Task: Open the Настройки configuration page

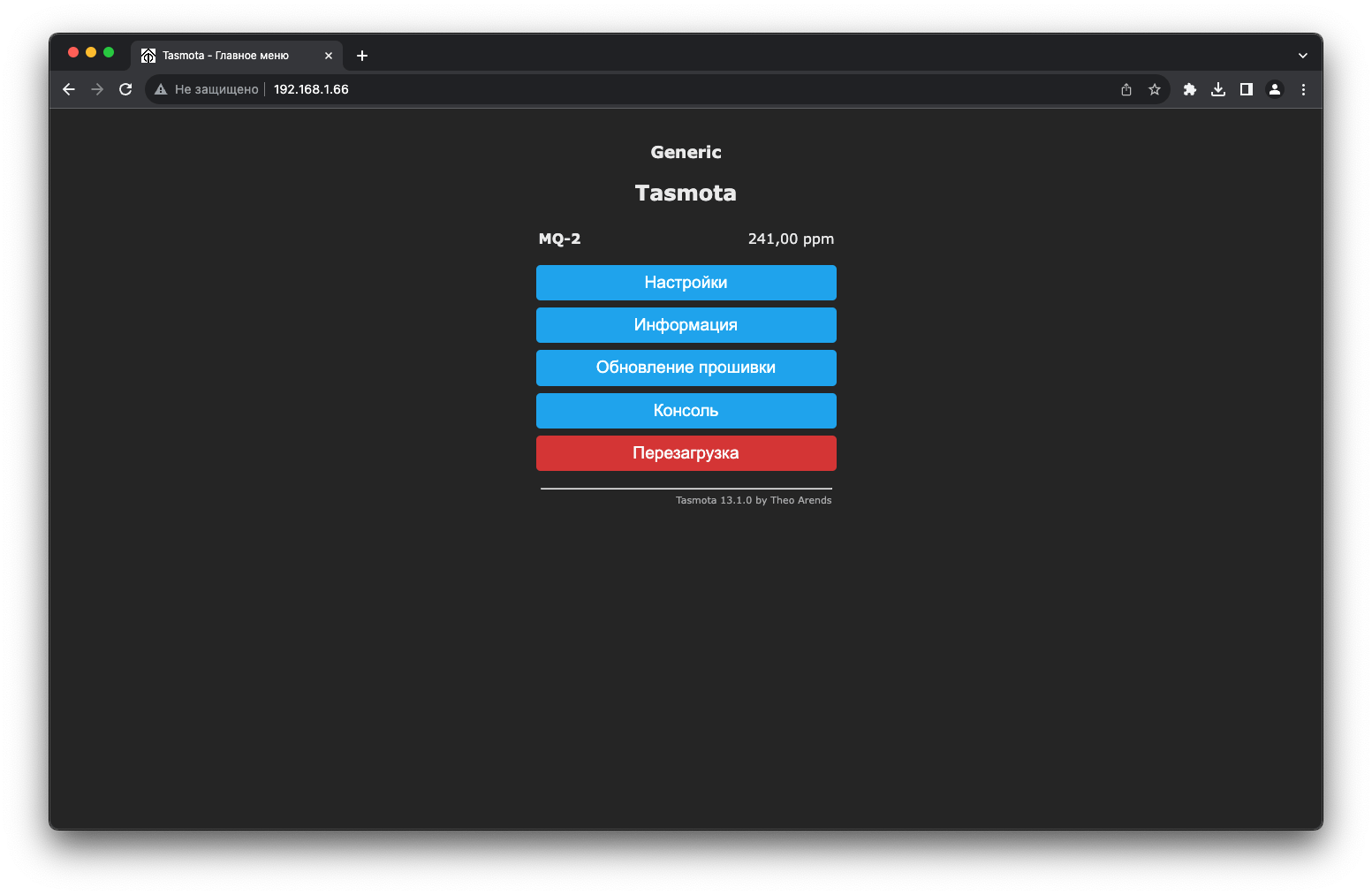Action: click(x=686, y=283)
